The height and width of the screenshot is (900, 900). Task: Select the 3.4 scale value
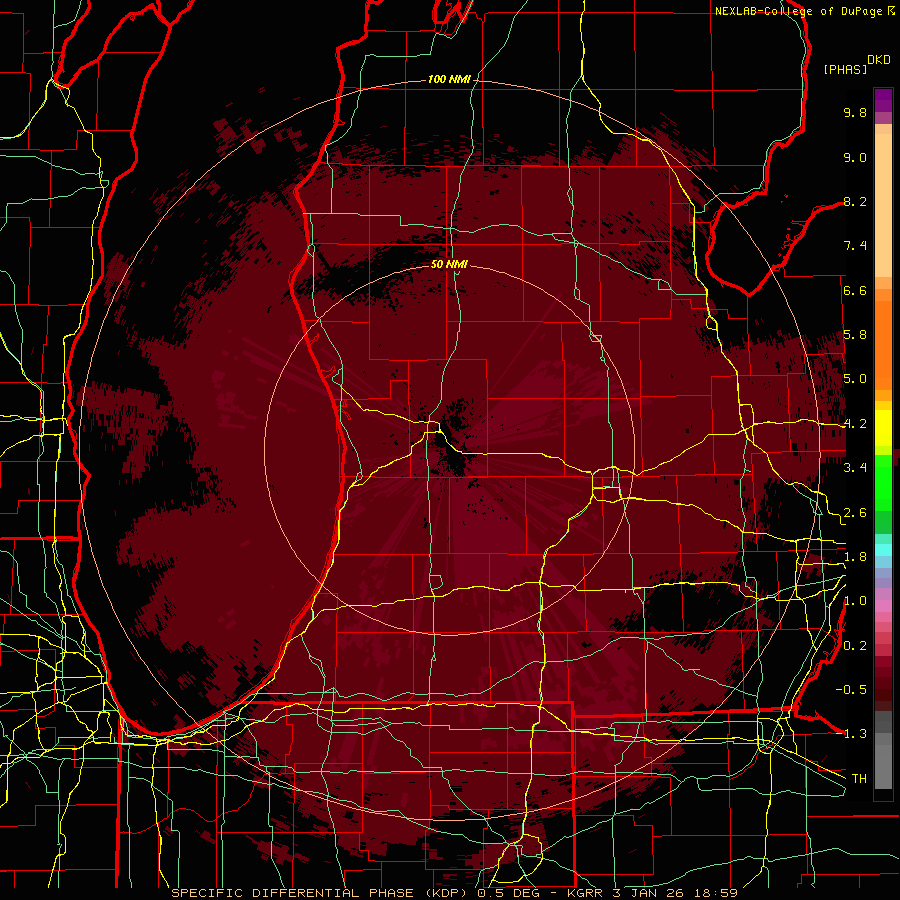tap(855, 468)
